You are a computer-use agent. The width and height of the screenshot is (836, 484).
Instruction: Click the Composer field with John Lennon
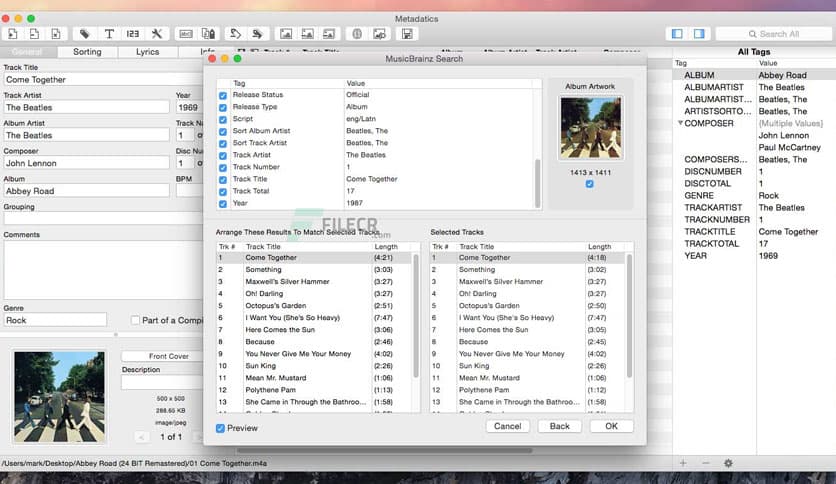(x=86, y=163)
